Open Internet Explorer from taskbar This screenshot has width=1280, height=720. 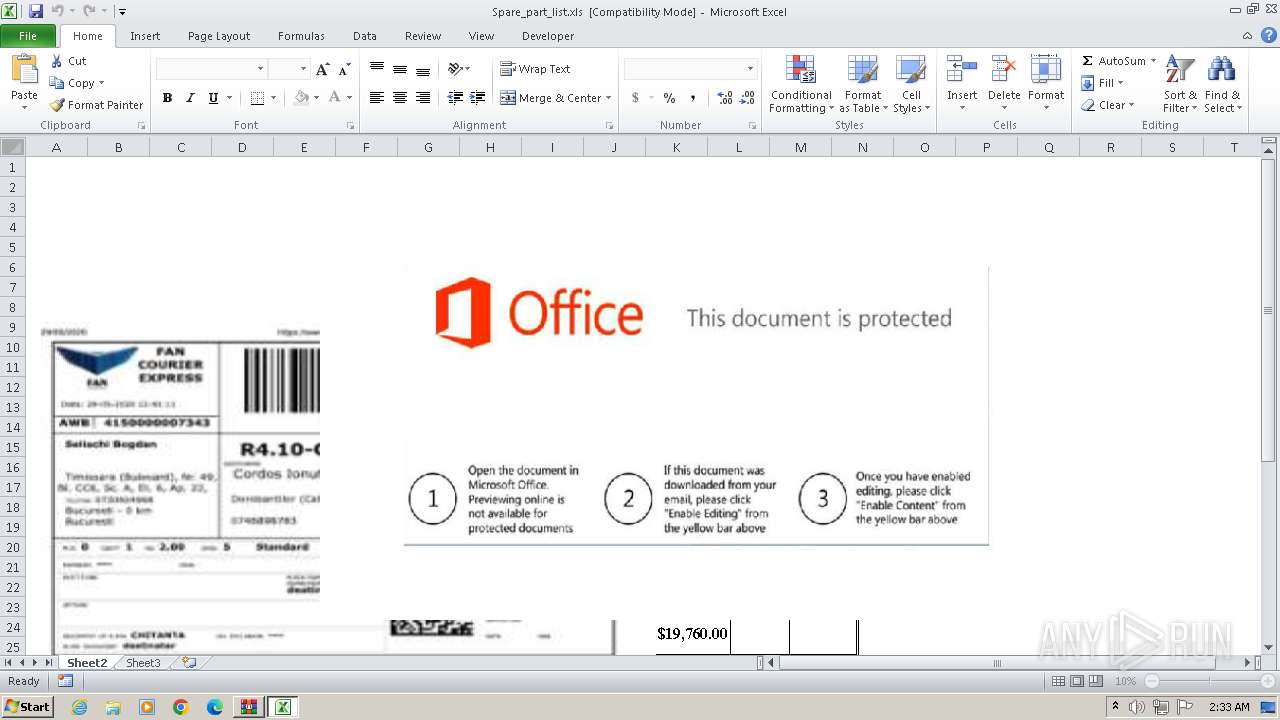pyautogui.click(x=79, y=707)
